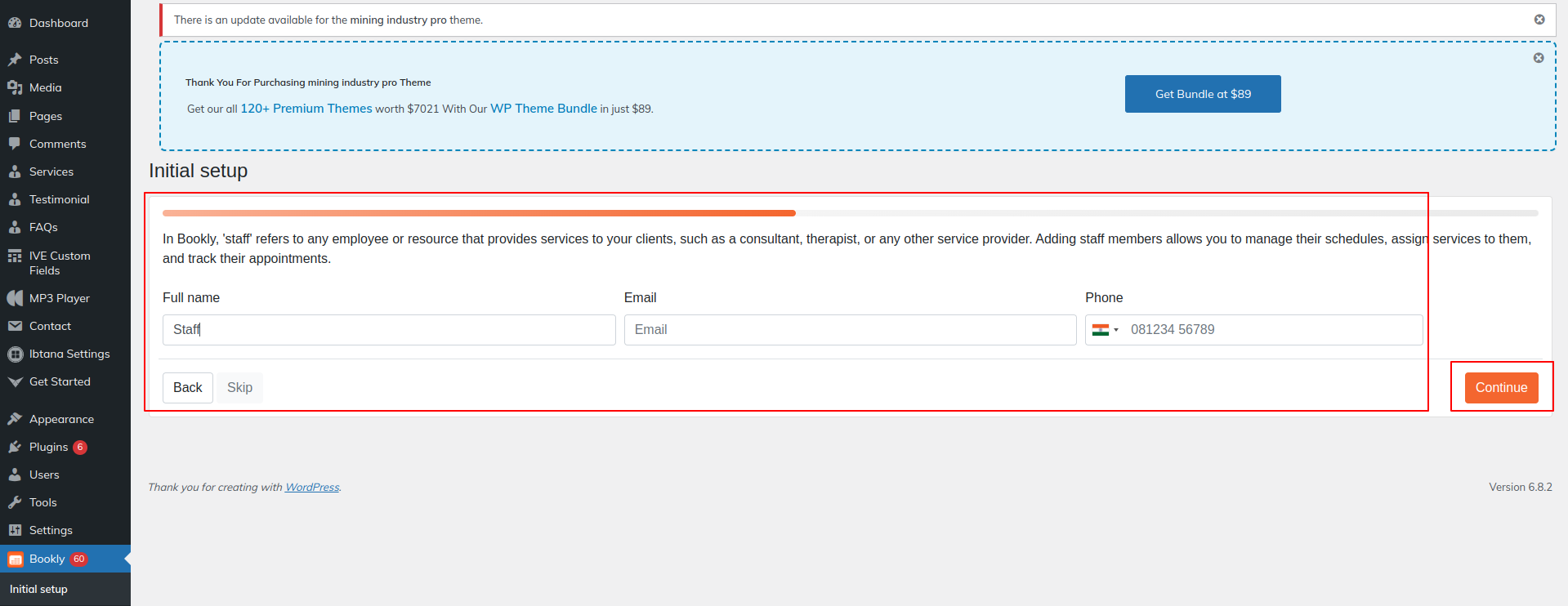Click the MP3 Player icon
Screen dimensions: 1568x606
click(15, 298)
